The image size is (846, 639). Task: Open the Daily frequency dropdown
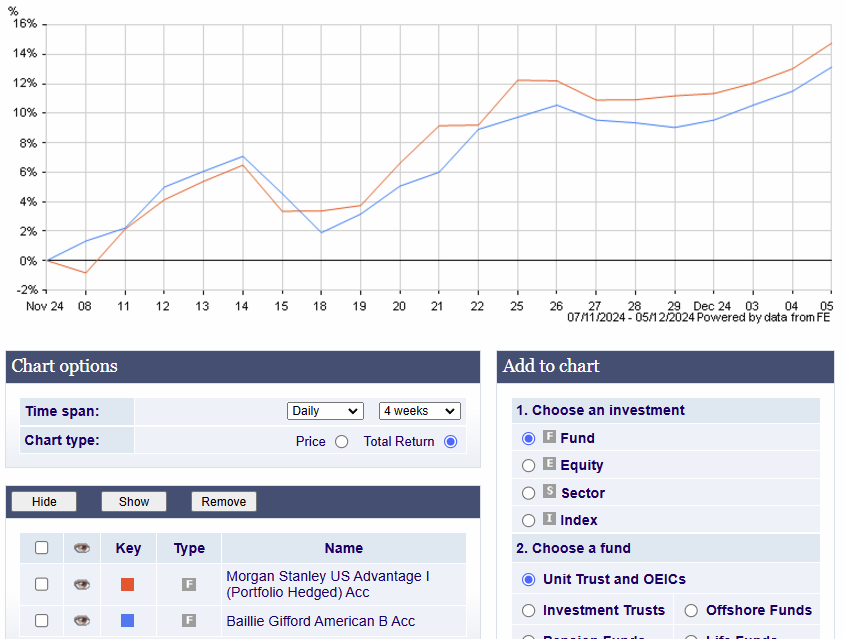(x=325, y=411)
